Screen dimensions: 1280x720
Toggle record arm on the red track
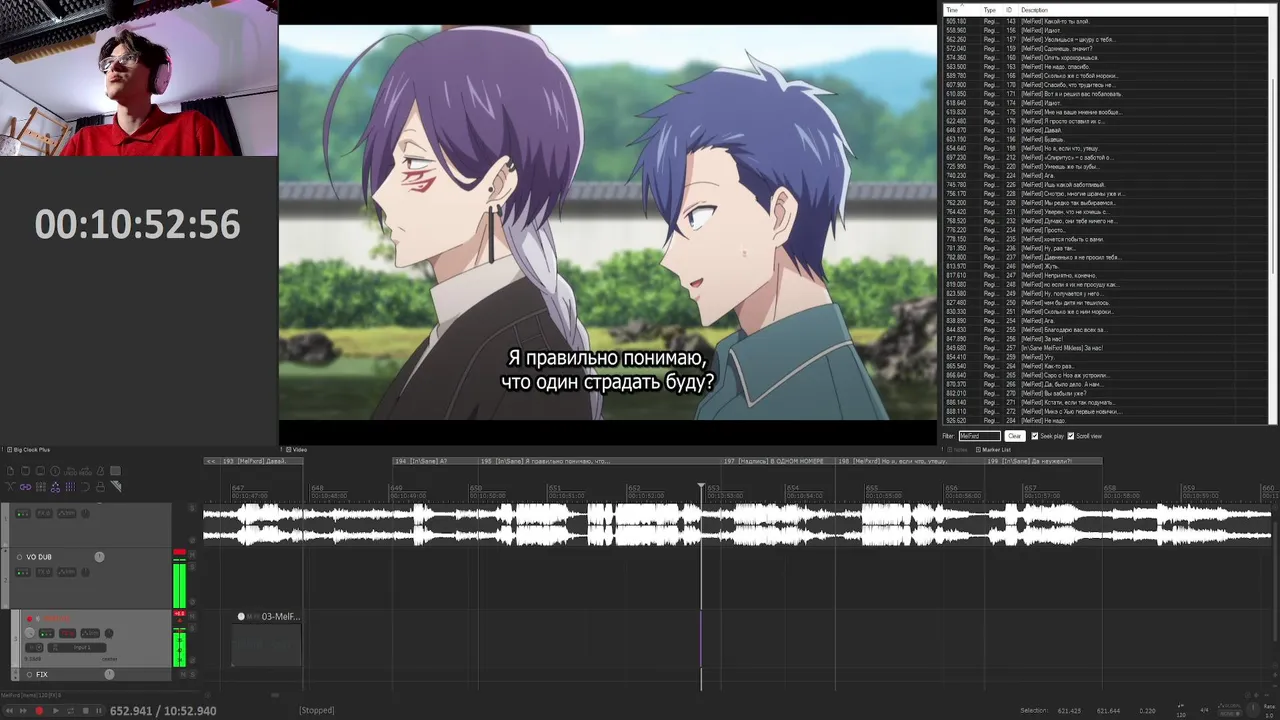pos(30,618)
